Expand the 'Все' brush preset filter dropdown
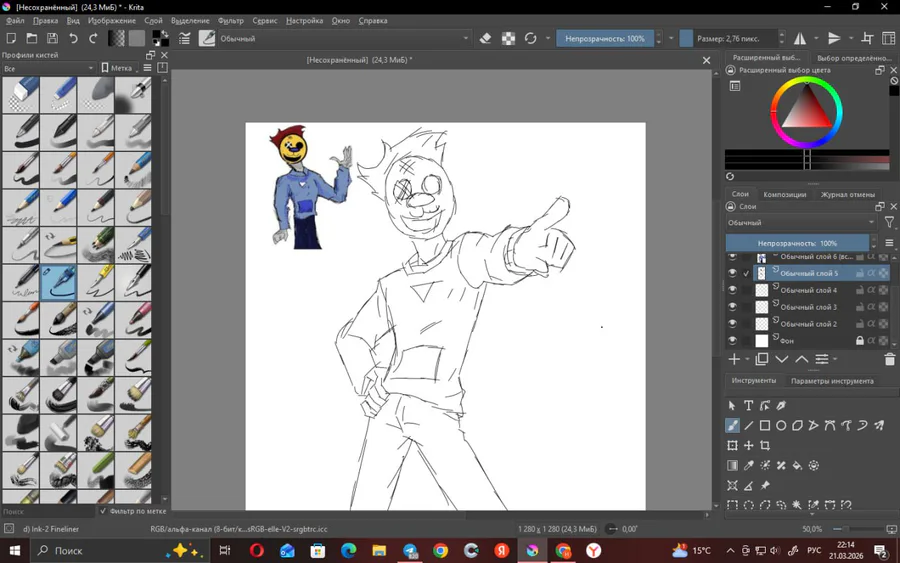The image size is (900, 563). (48, 68)
